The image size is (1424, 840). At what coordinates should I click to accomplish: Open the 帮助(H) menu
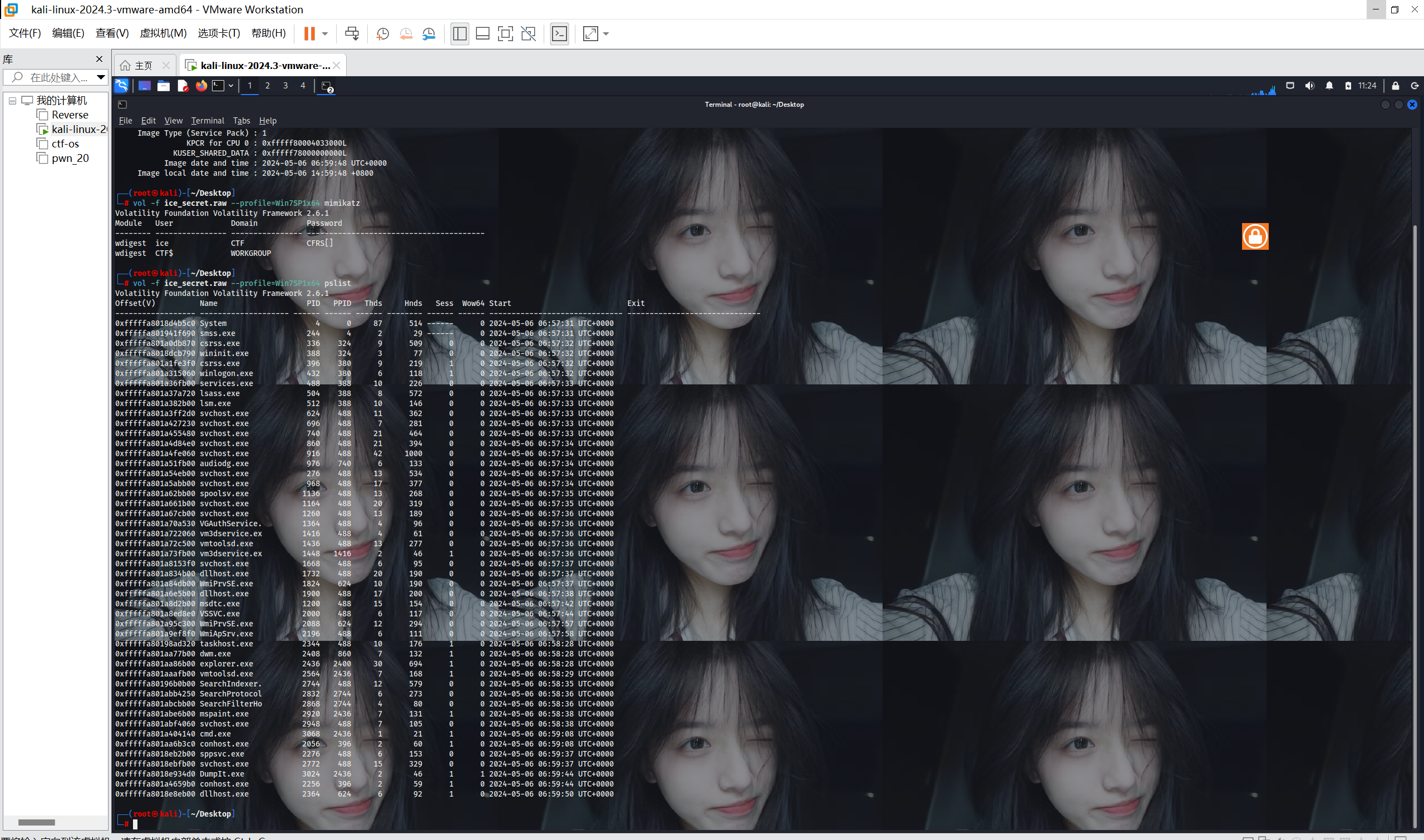point(268,33)
